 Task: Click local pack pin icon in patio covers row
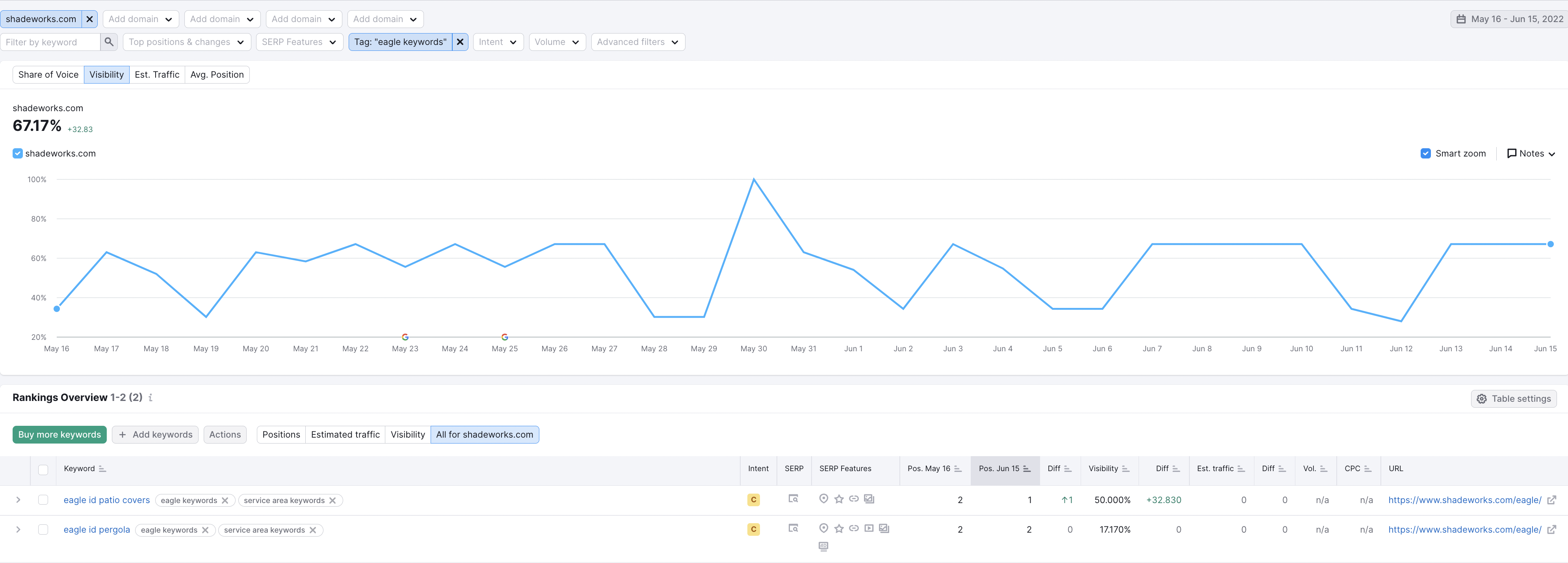pos(823,499)
